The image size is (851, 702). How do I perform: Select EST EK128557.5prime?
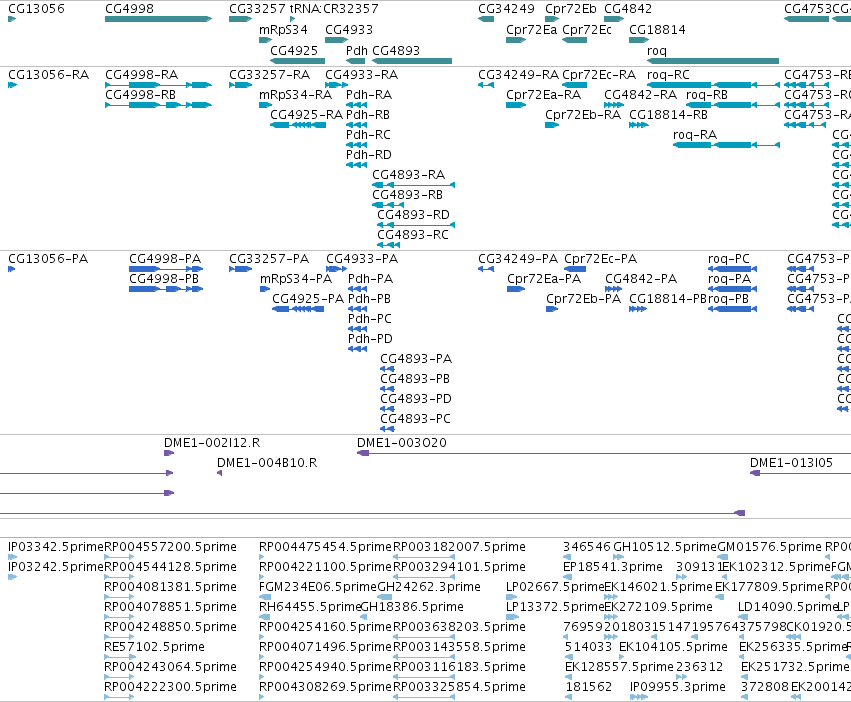pyautogui.click(x=619, y=667)
